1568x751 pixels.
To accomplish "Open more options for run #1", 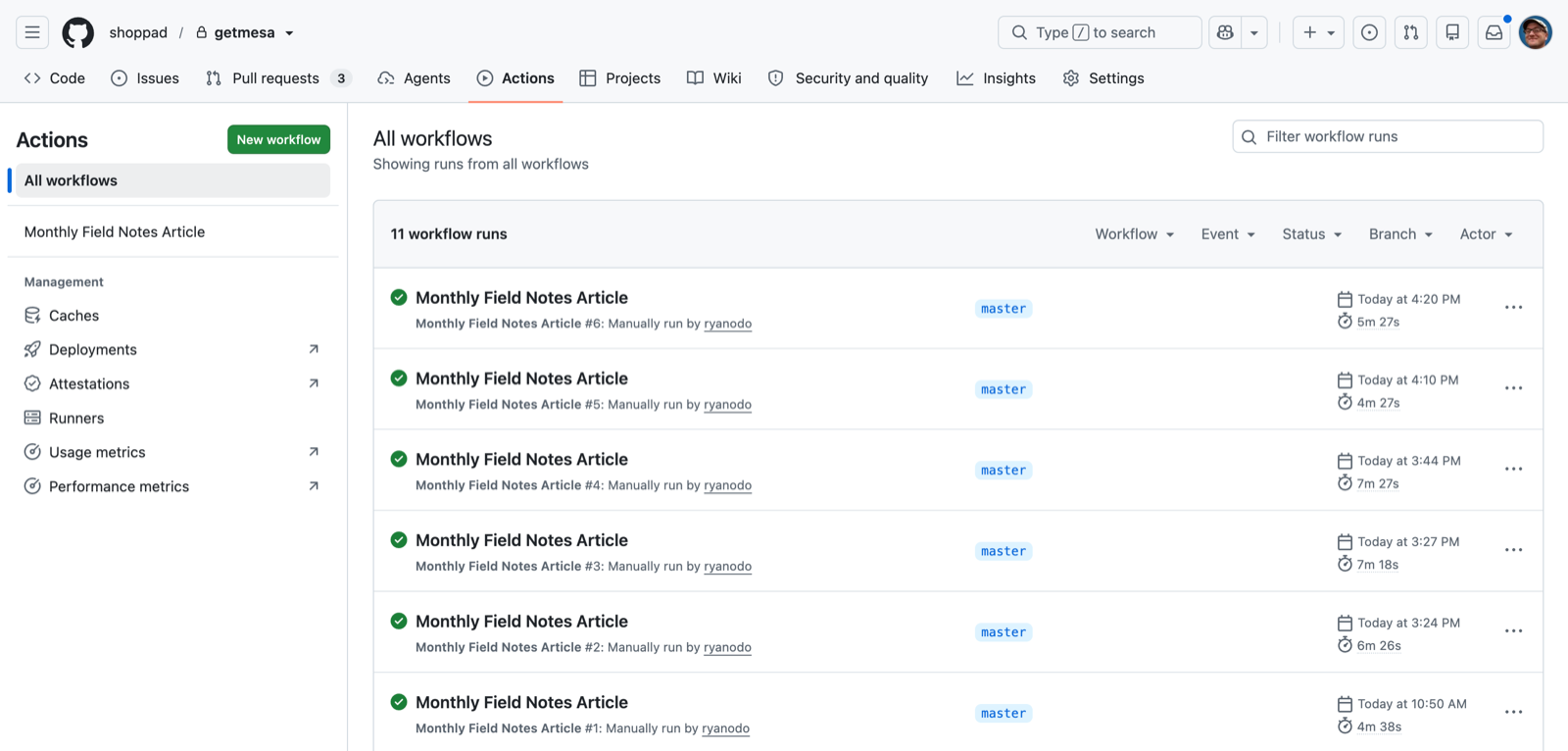I will [1513, 713].
